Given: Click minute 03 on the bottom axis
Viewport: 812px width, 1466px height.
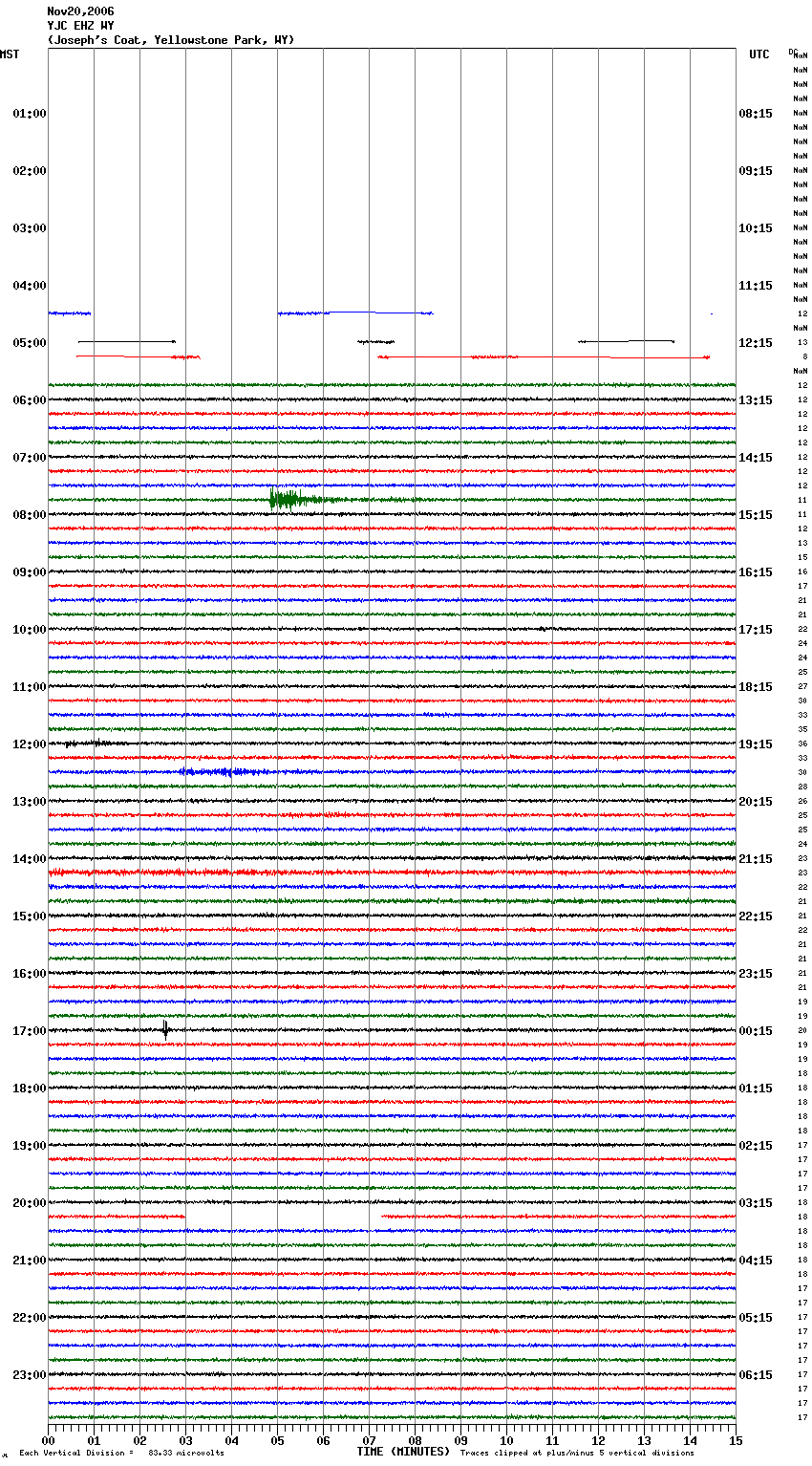Looking at the screenshot, I should (x=185, y=1440).
